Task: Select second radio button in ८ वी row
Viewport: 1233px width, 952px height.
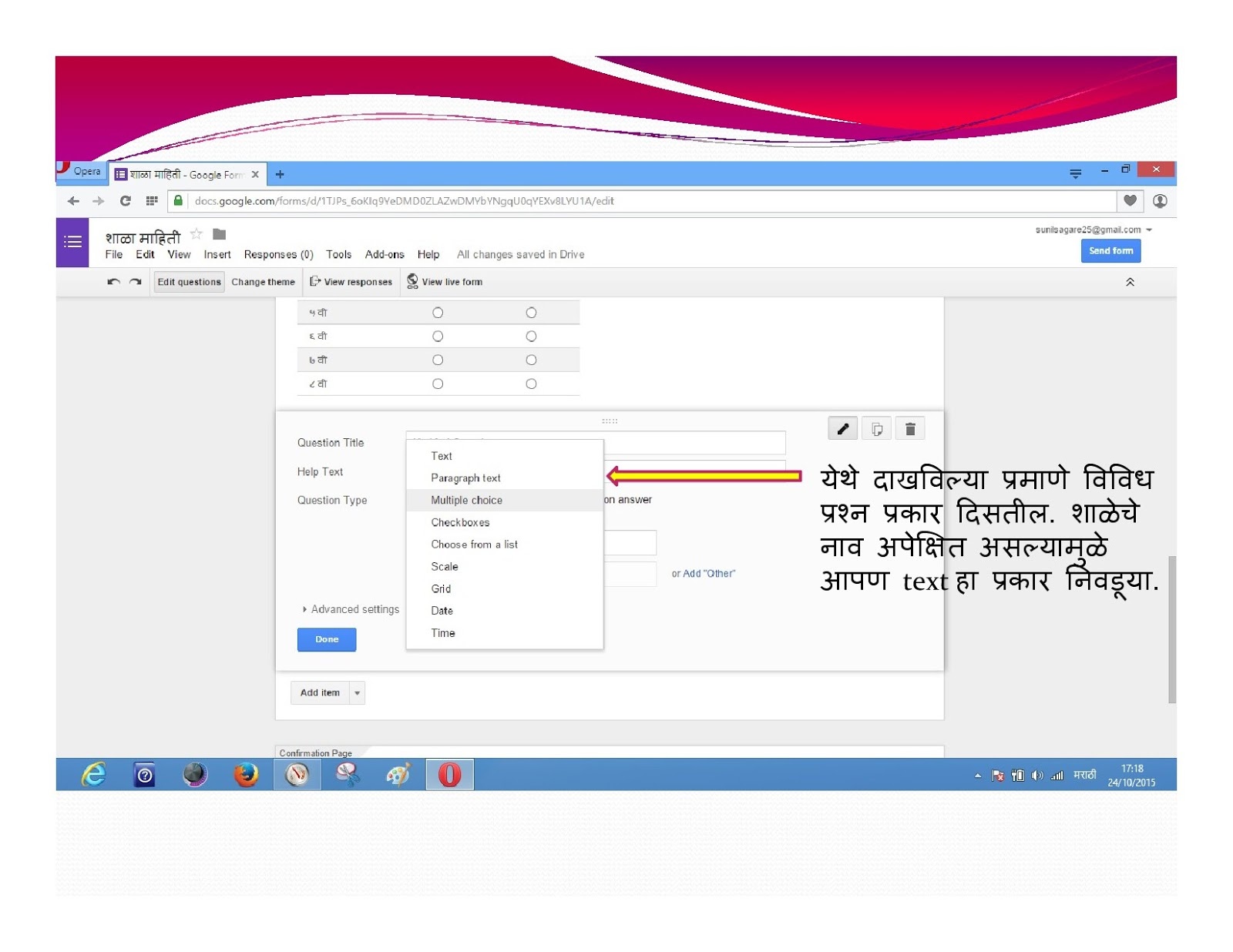Action: point(531,384)
